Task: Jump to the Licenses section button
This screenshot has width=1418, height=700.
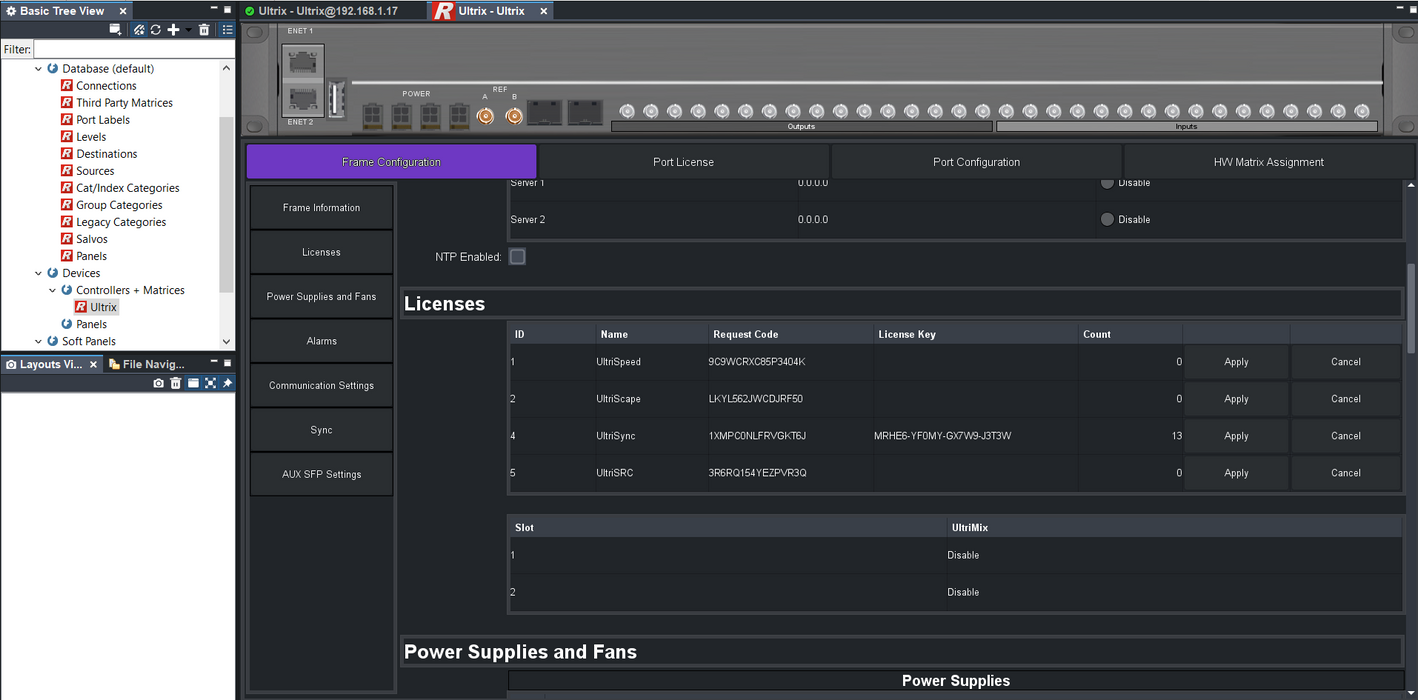Action: [321, 252]
